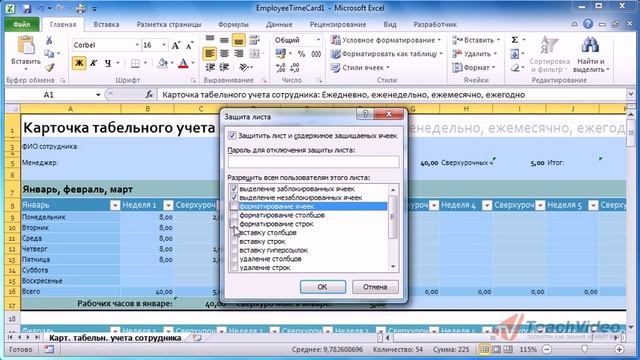Viewport: 640px width, 360px height.
Task: Toggle 'Защитить лист и содержимое' checkbox
Action: click(x=232, y=135)
